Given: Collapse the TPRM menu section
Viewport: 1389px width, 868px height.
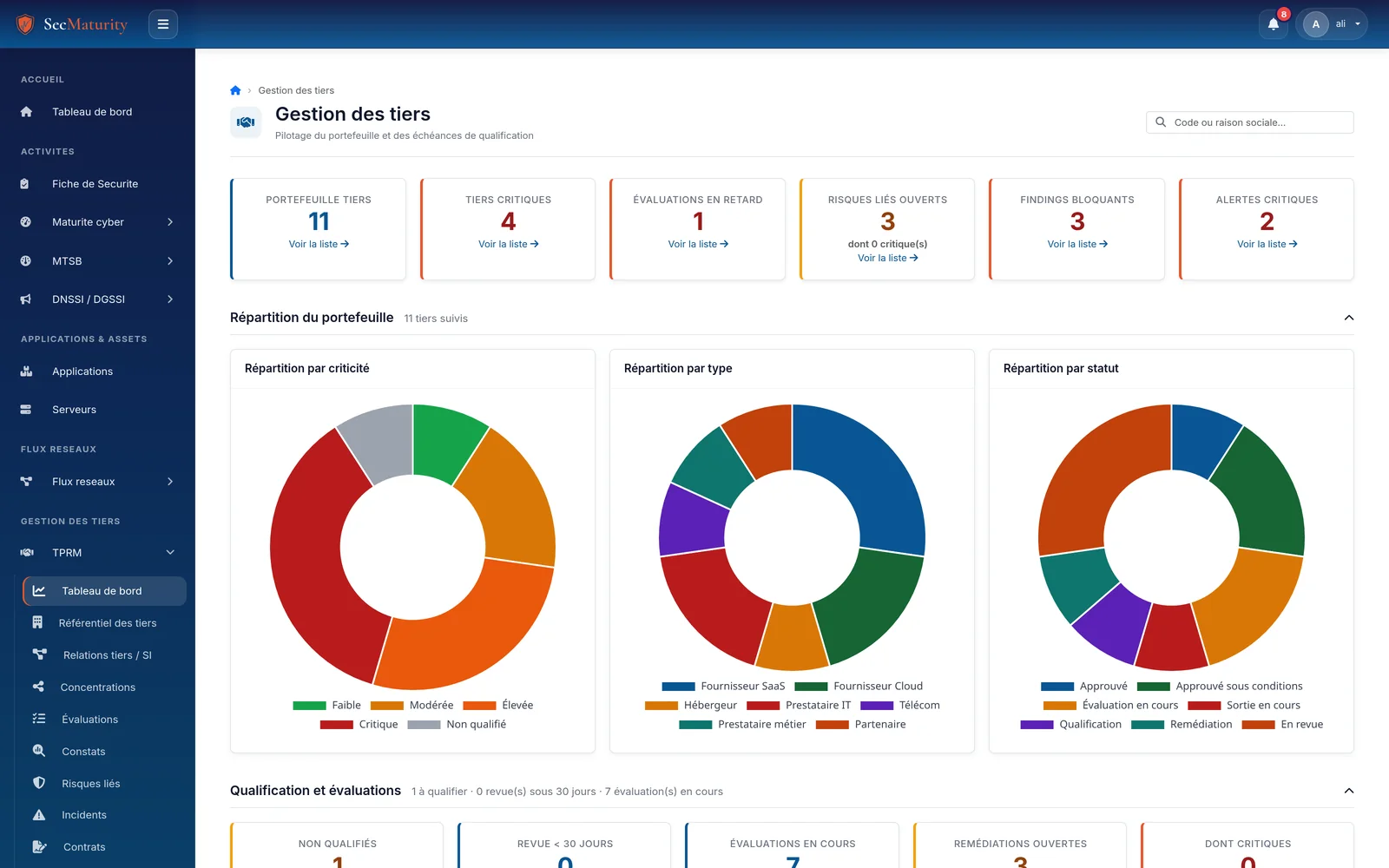Looking at the screenshot, I should point(170,553).
